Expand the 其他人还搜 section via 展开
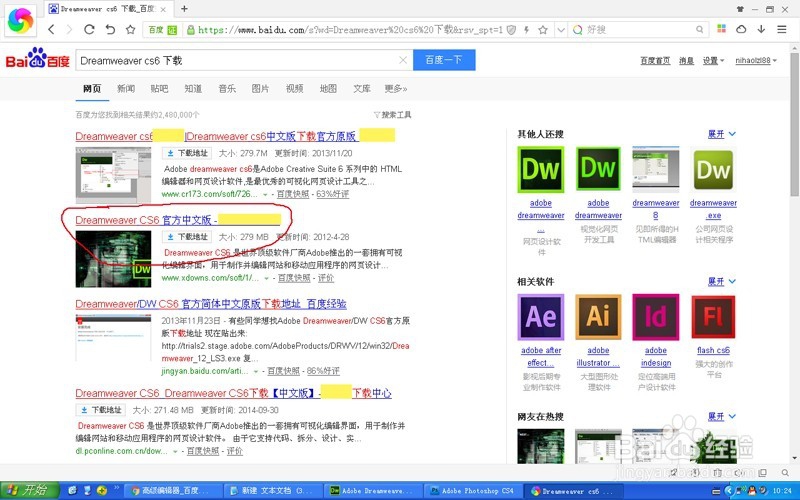 click(x=721, y=134)
